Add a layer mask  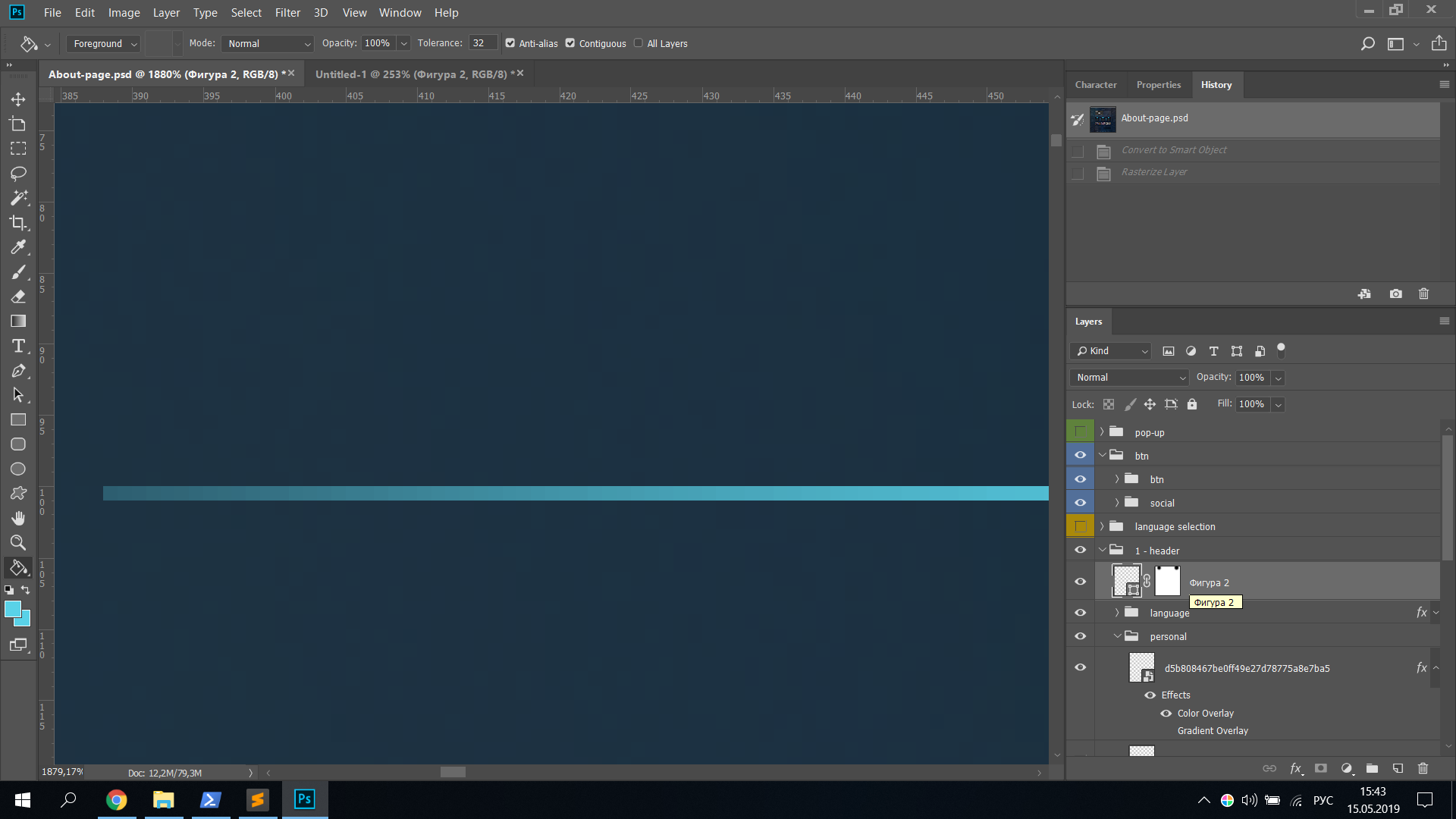pyautogui.click(x=1321, y=768)
